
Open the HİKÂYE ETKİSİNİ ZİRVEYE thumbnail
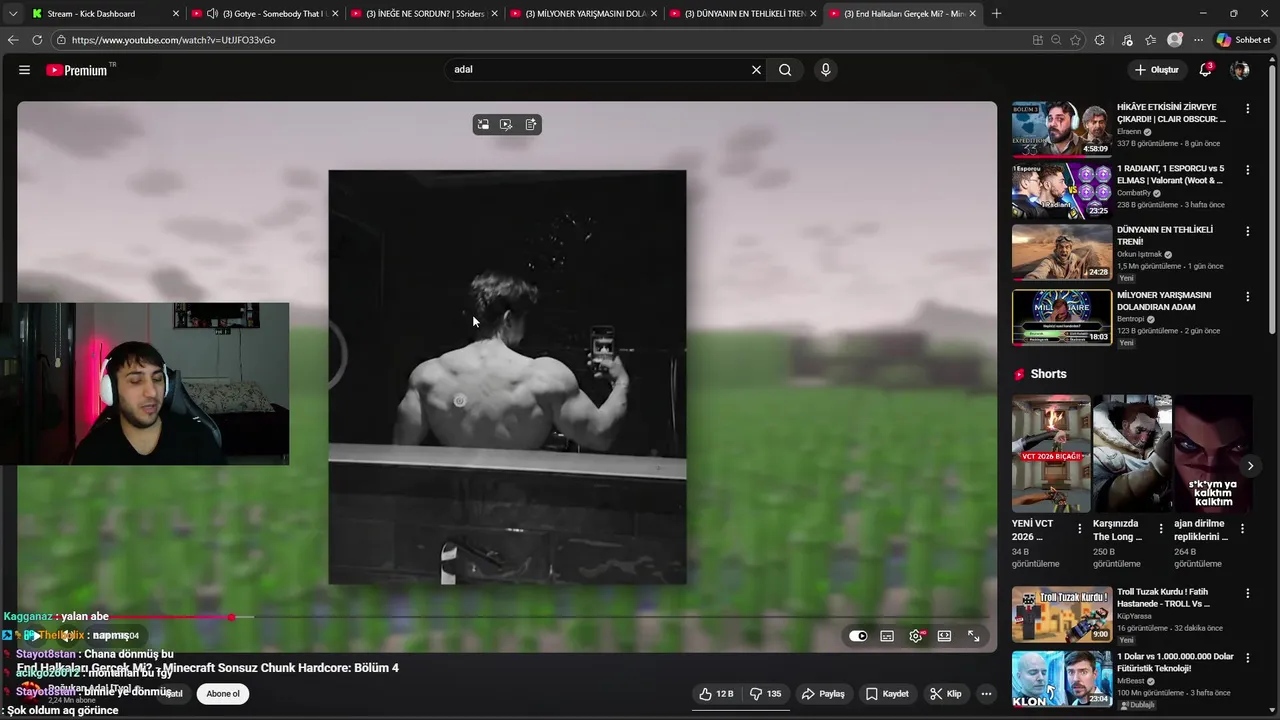tap(1061, 129)
